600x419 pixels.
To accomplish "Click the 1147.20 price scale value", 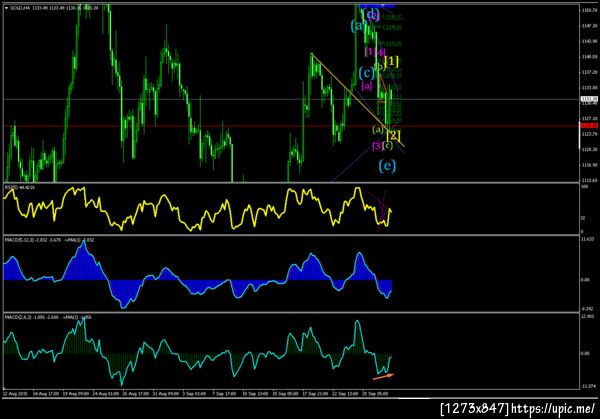I will tap(589, 26).
